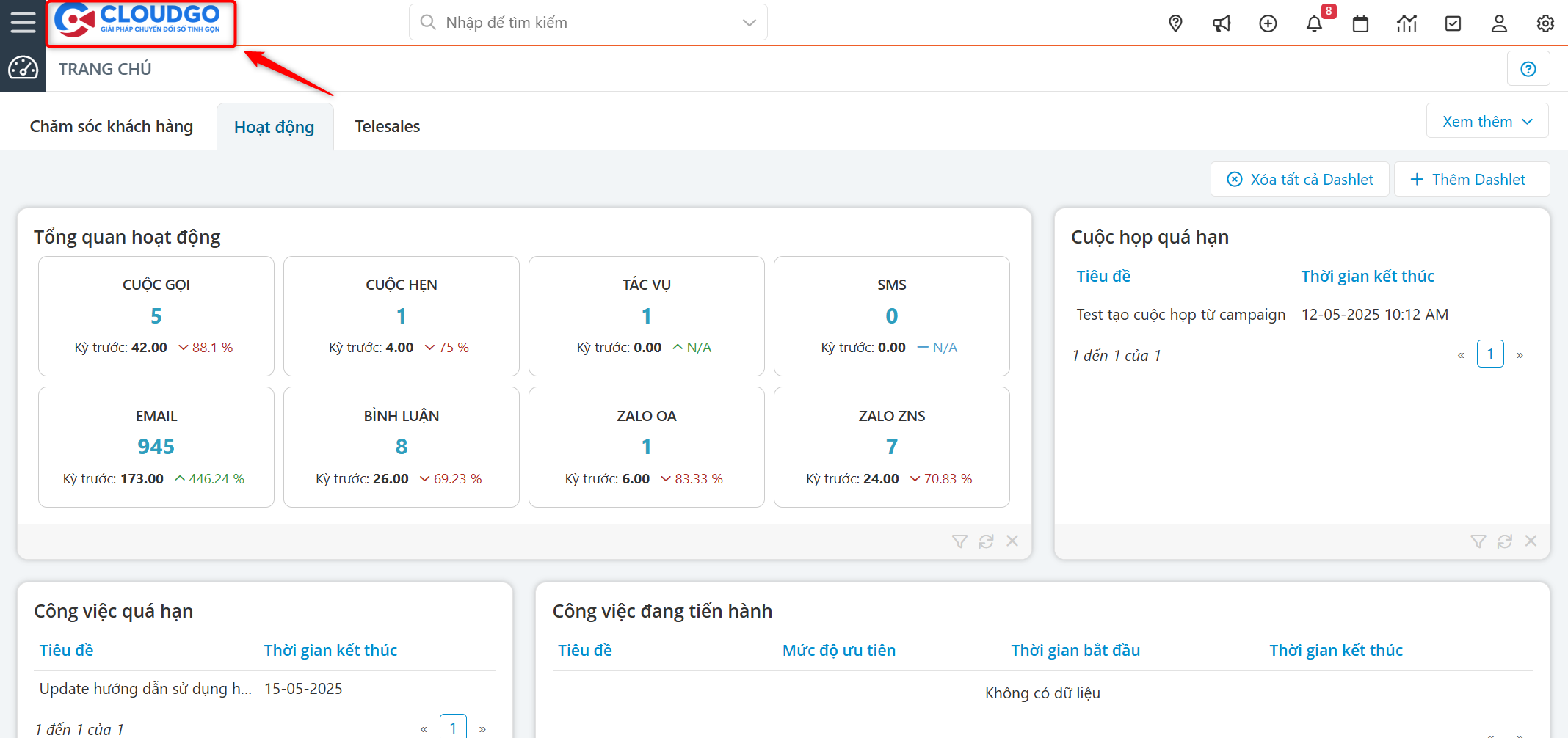Open the settings gear icon

pos(1545,23)
